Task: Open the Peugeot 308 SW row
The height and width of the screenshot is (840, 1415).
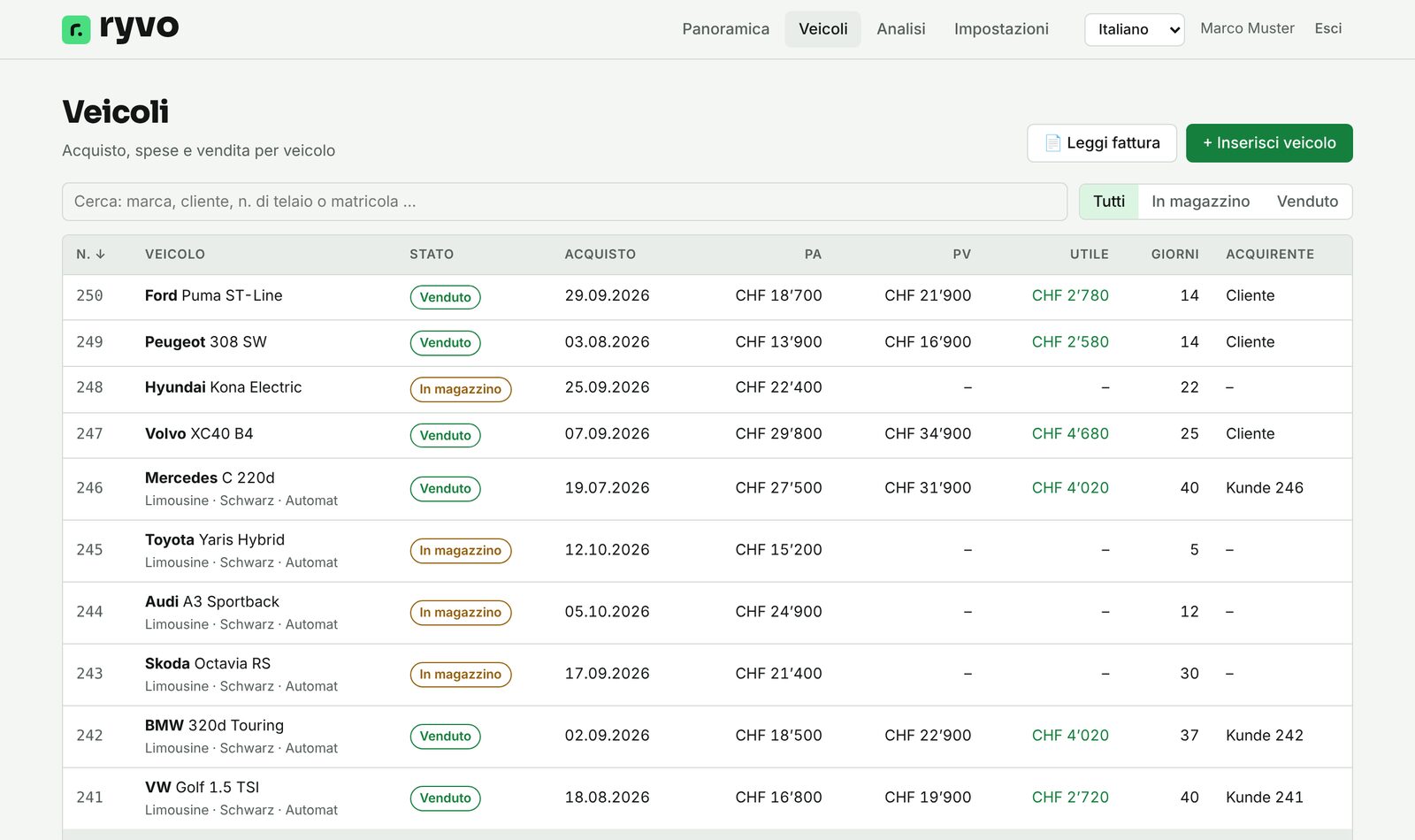Action: pyautogui.click(x=707, y=343)
